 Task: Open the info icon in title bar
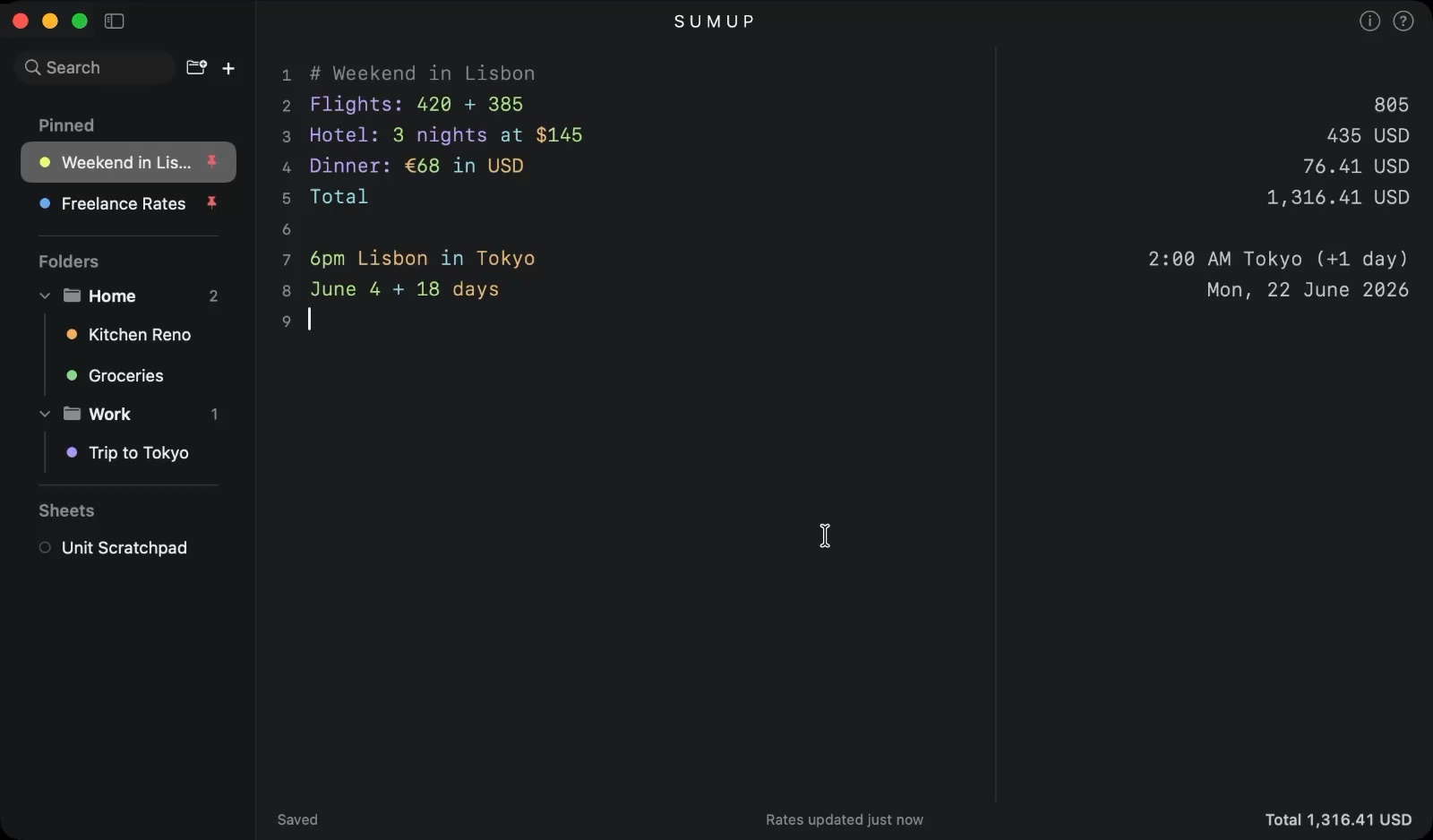1369,21
